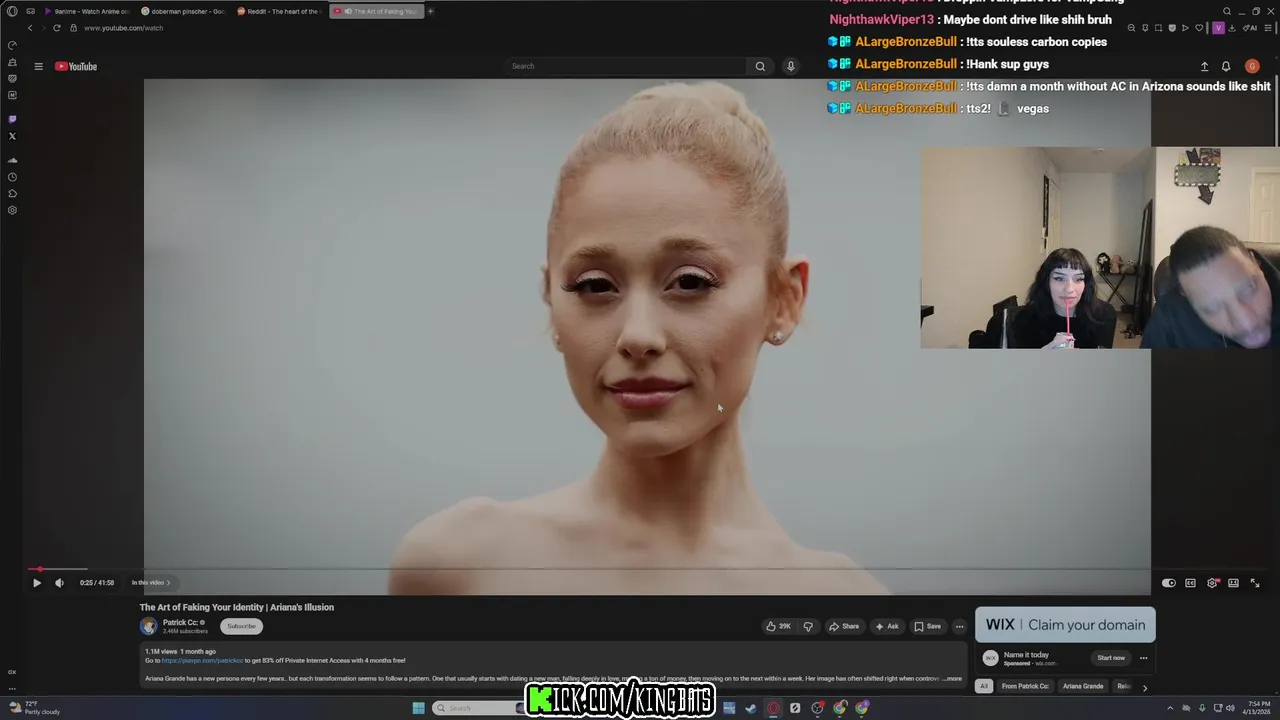This screenshot has width=1280, height=720.
Task: Like the video with 39K likes
Action: tap(778, 627)
